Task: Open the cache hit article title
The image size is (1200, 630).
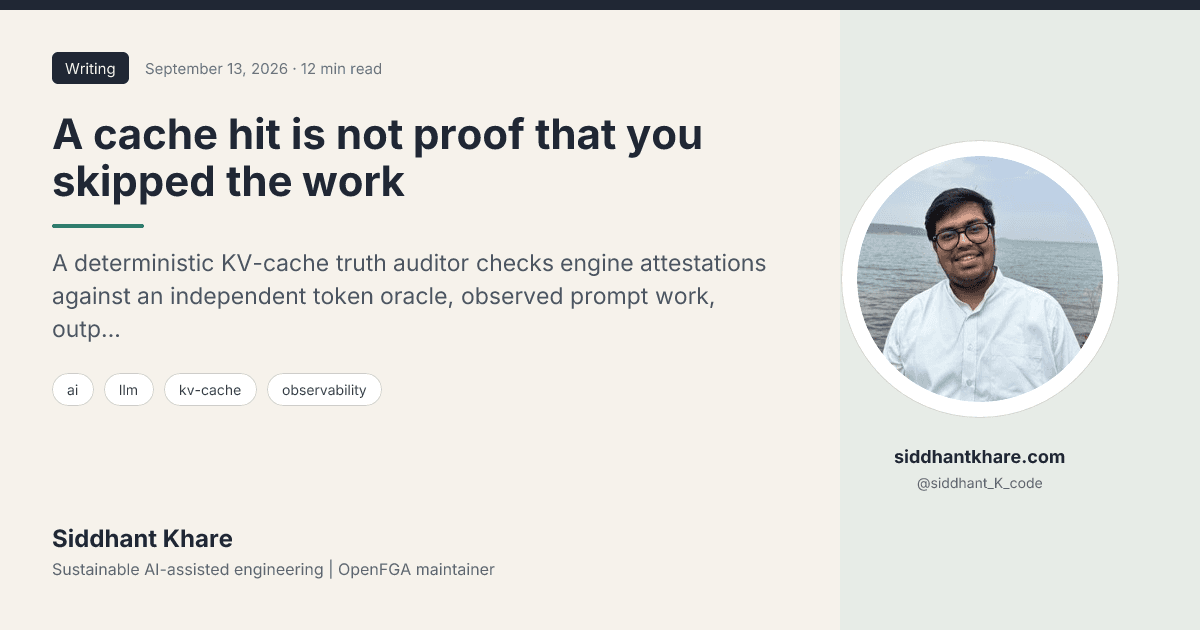Action: [377, 158]
